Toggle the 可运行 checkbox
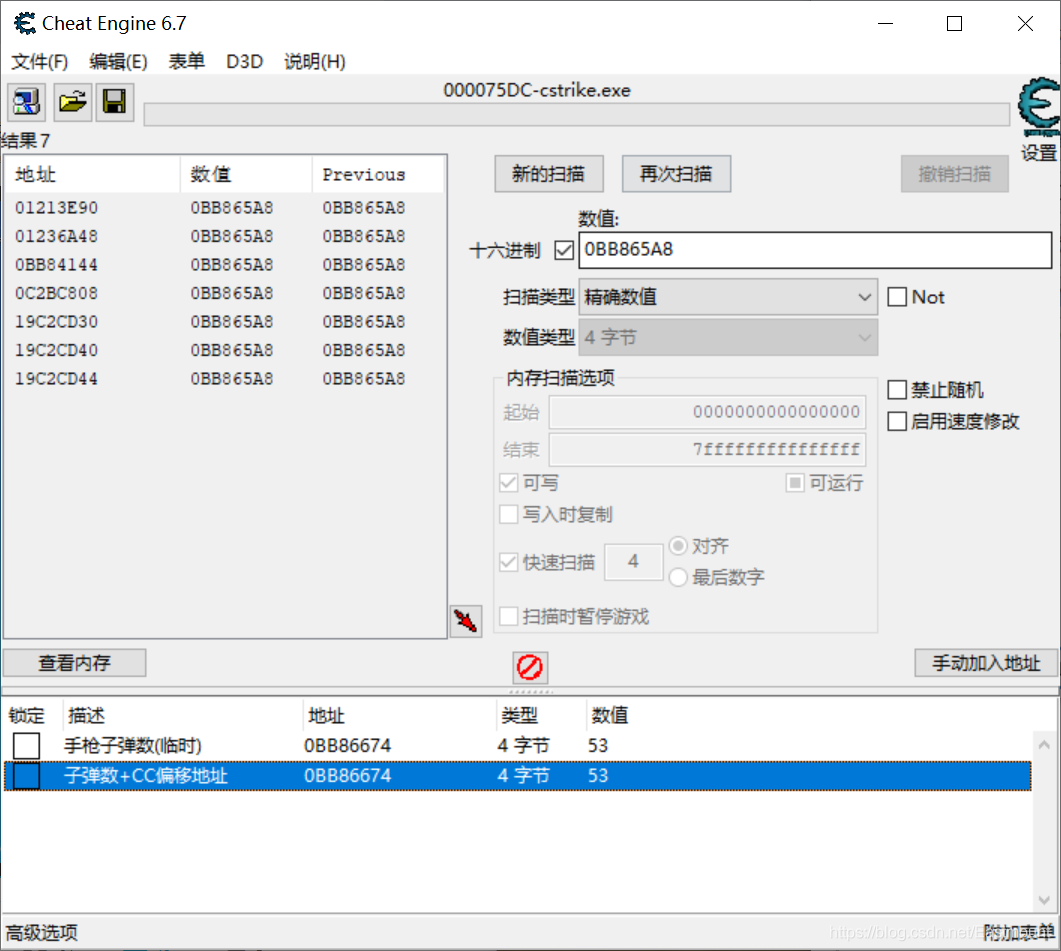 tap(795, 483)
